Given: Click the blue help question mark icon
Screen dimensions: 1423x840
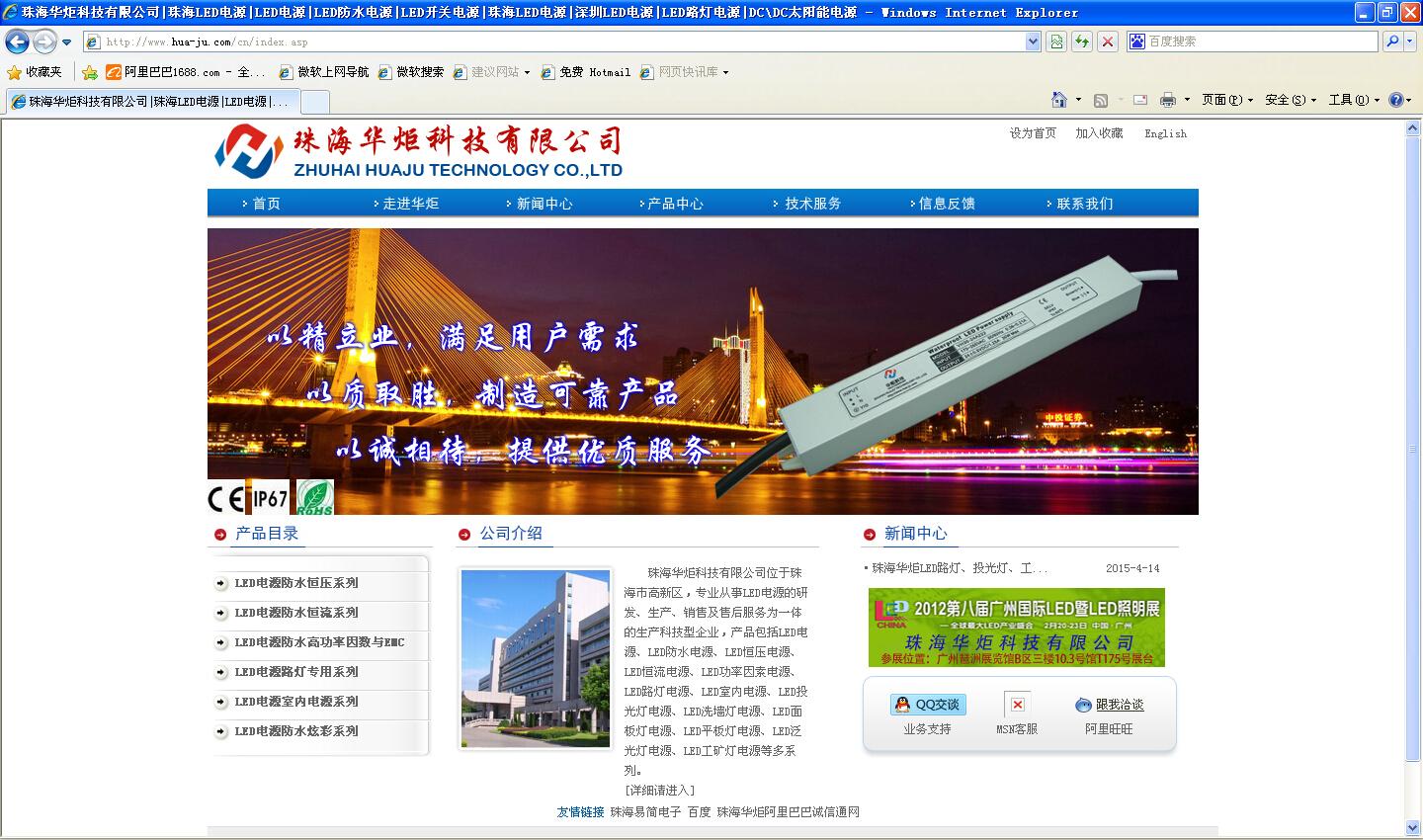Looking at the screenshot, I should tap(1396, 100).
